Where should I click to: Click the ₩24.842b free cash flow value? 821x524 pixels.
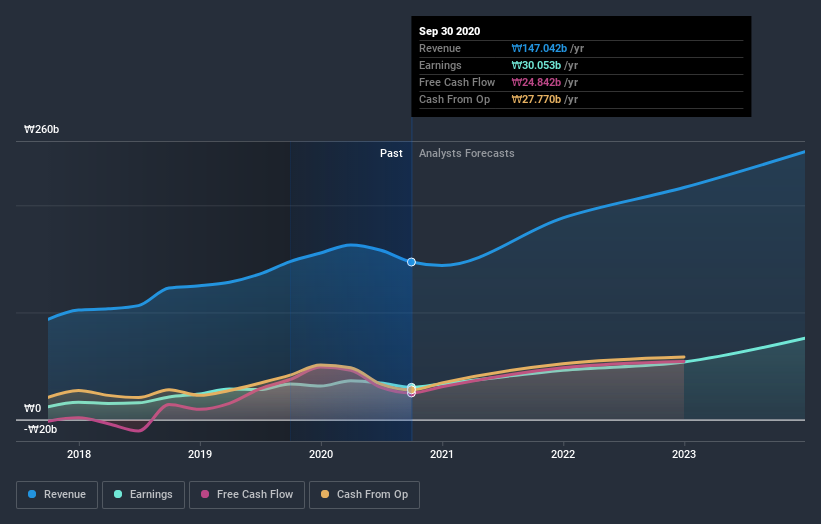(536, 82)
